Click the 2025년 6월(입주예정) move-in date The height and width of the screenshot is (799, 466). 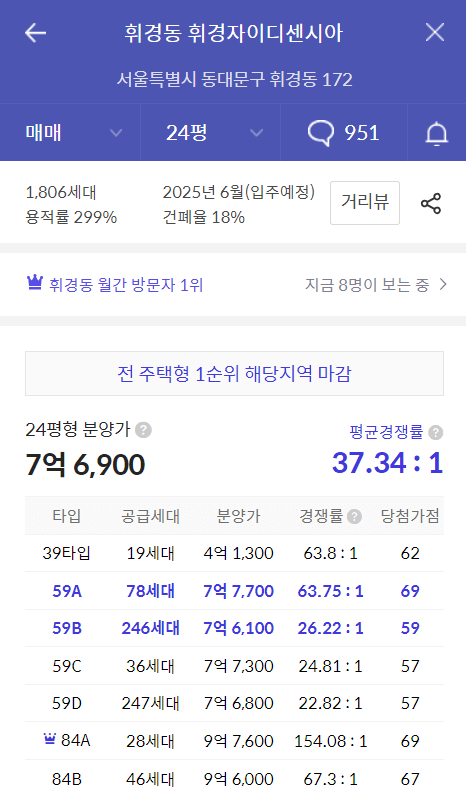239,192
